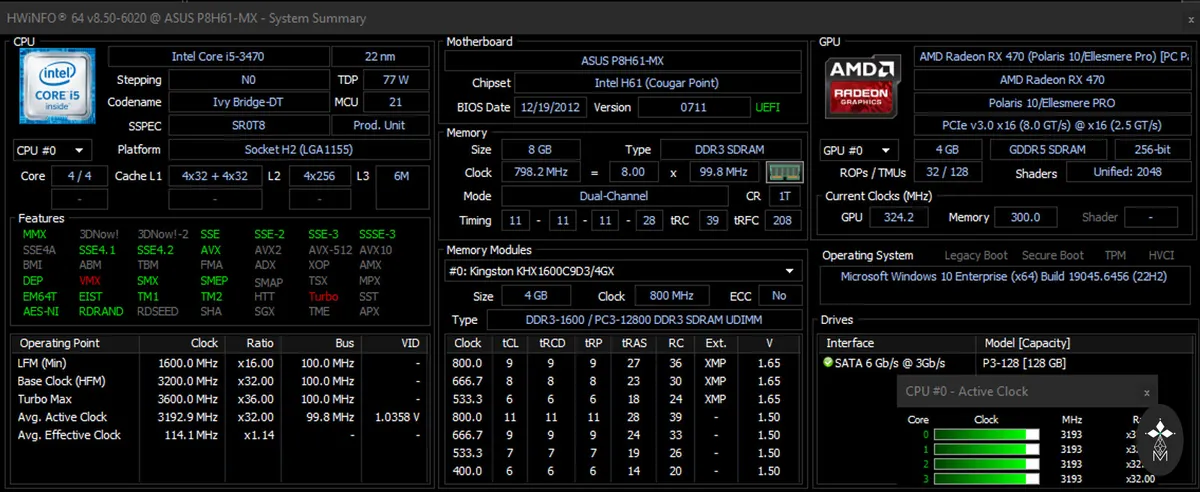
Task: Click the 400.0 clock timing table row
Action: point(624,471)
